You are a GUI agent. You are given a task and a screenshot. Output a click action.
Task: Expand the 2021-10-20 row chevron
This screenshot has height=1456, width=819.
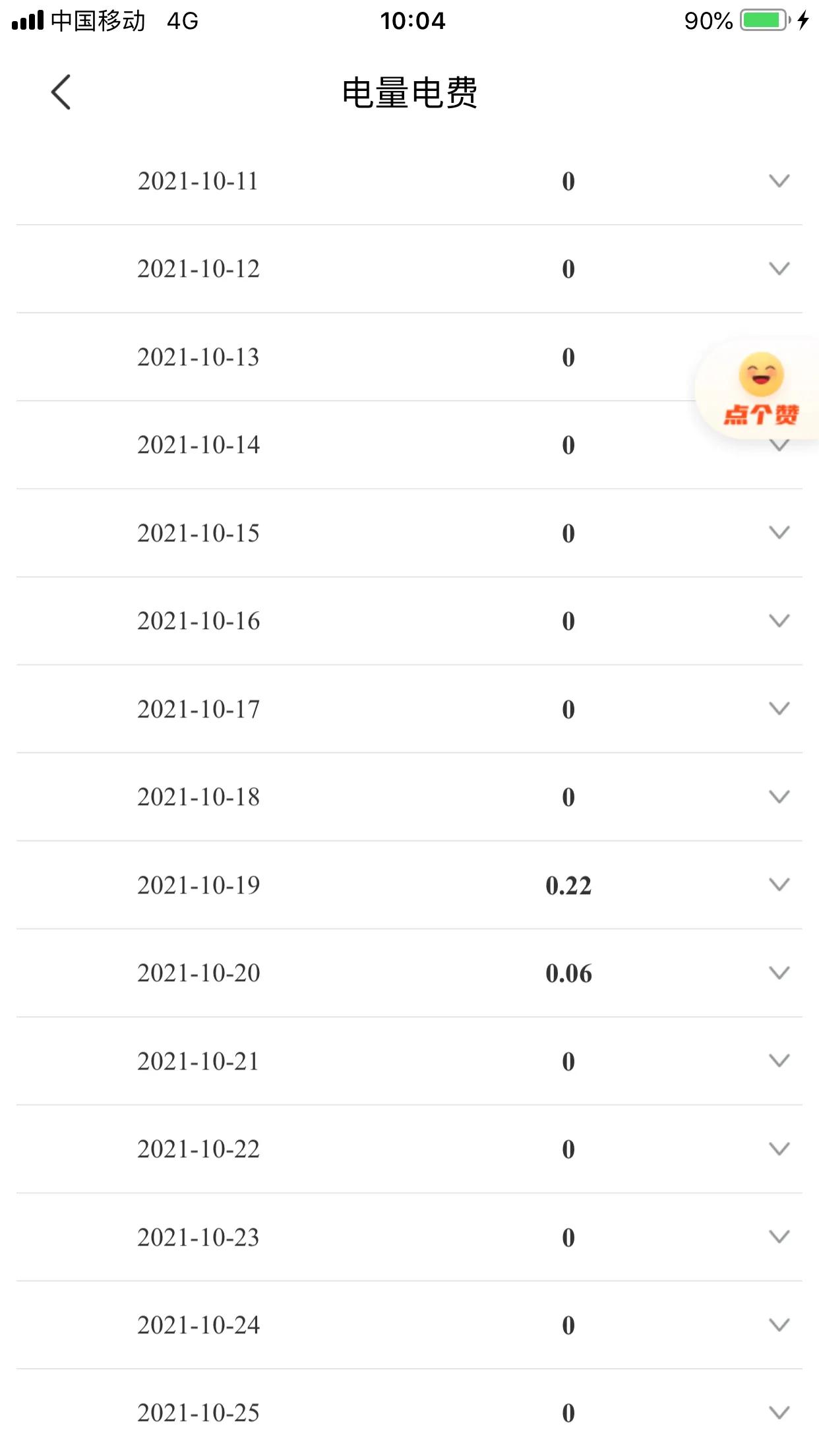(779, 973)
